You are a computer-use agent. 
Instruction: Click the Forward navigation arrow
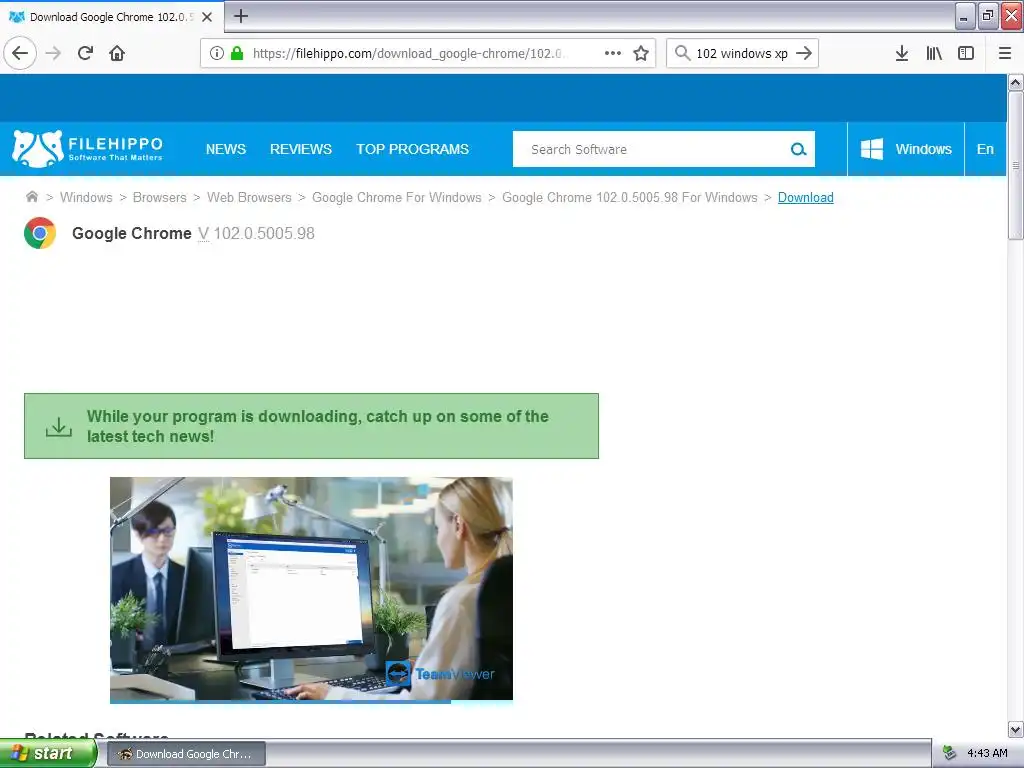(x=54, y=53)
